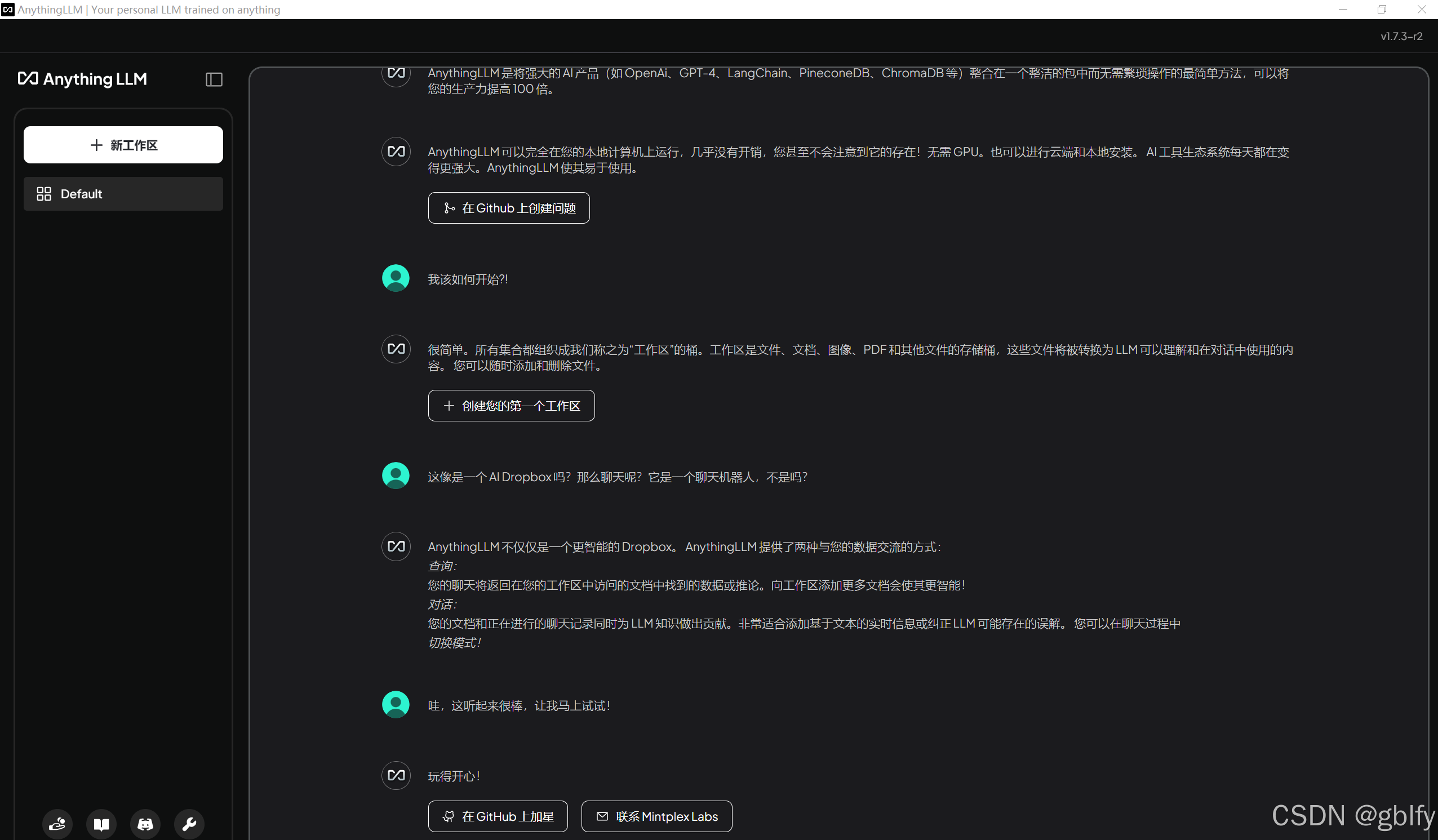Open settings with the wrench icon
The height and width of the screenshot is (840, 1438).
point(189,824)
